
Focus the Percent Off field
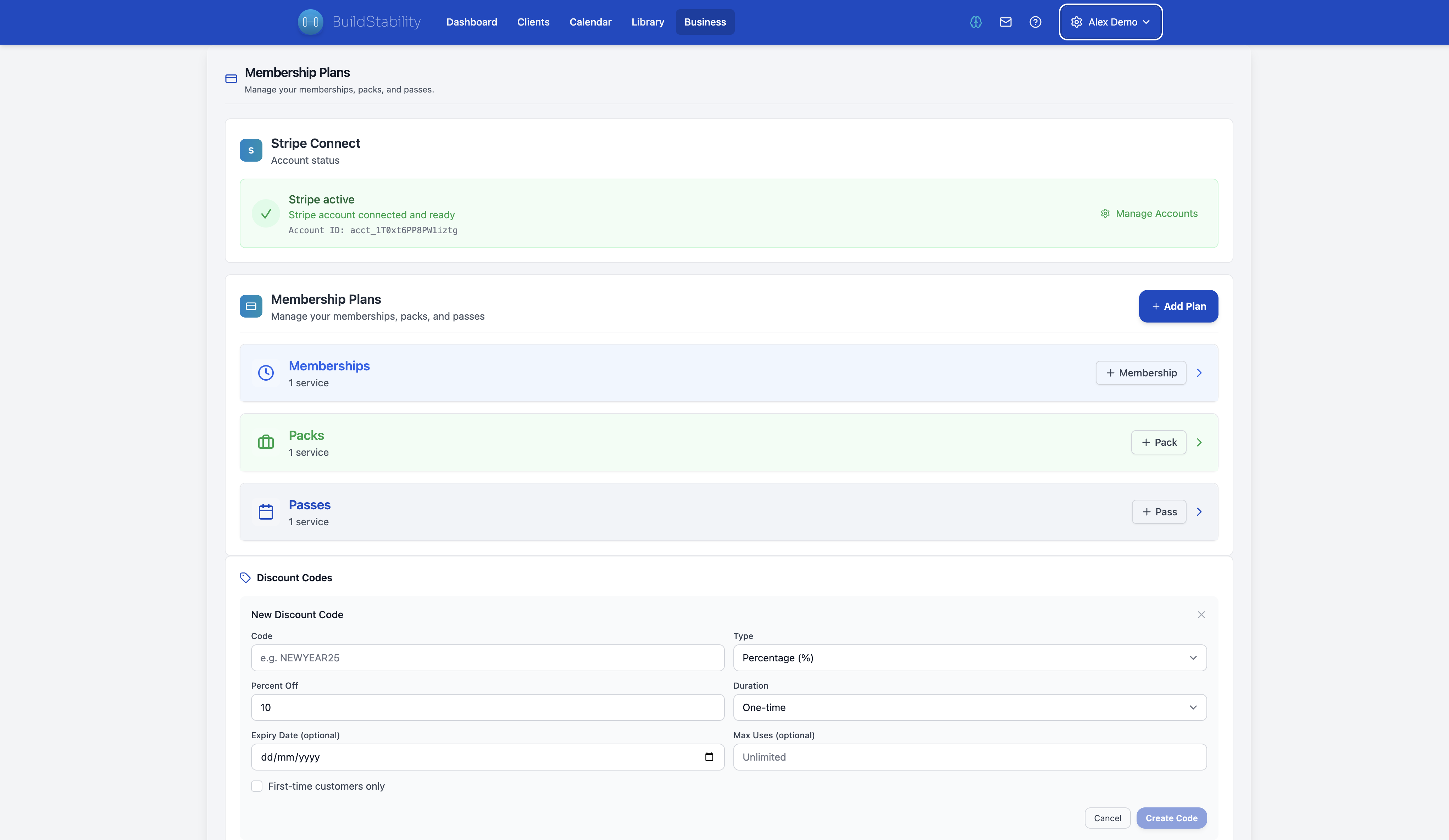coord(488,707)
